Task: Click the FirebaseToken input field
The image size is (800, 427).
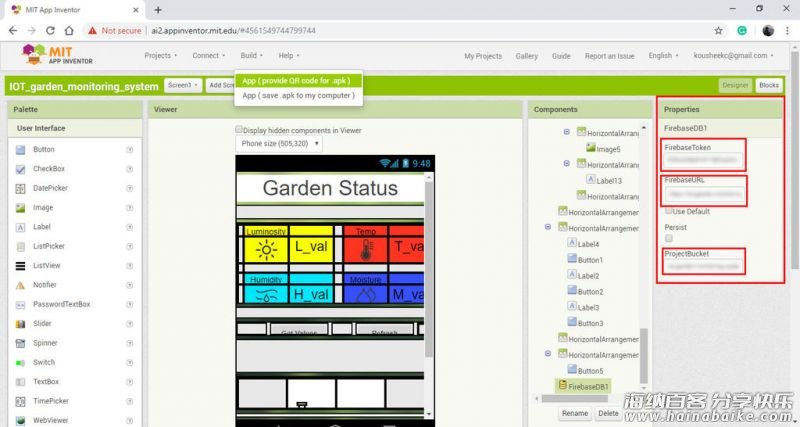Action: (703, 160)
